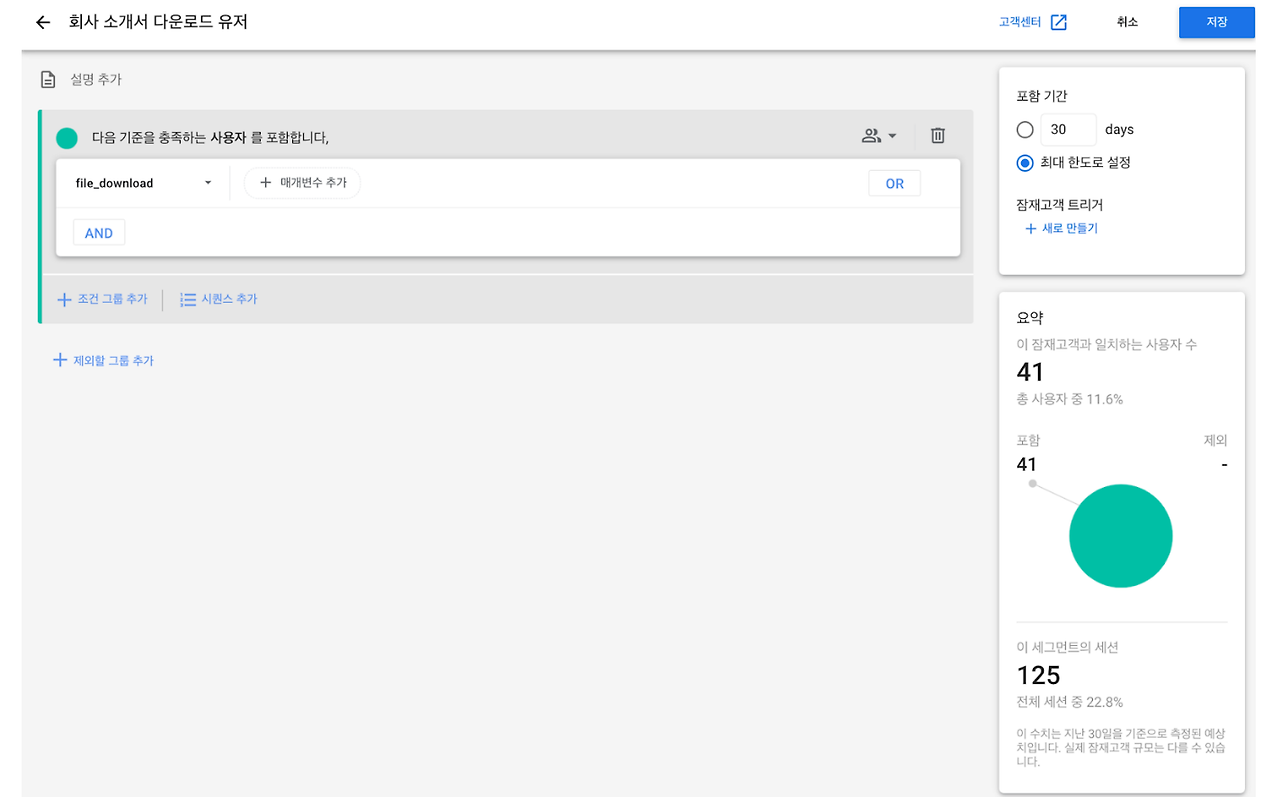The image size is (1280, 797).
Task: Click the external link icon beside 고객센터
Action: pos(1058,22)
